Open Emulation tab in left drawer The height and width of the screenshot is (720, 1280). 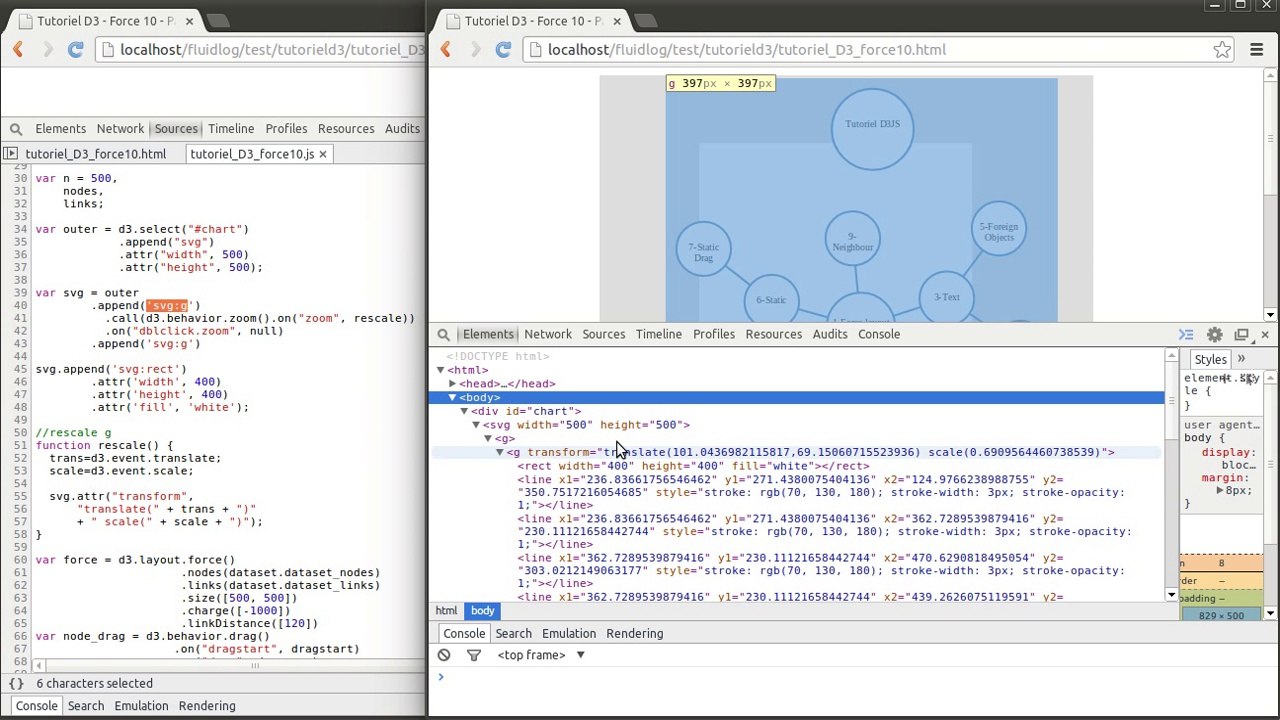point(141,706)
